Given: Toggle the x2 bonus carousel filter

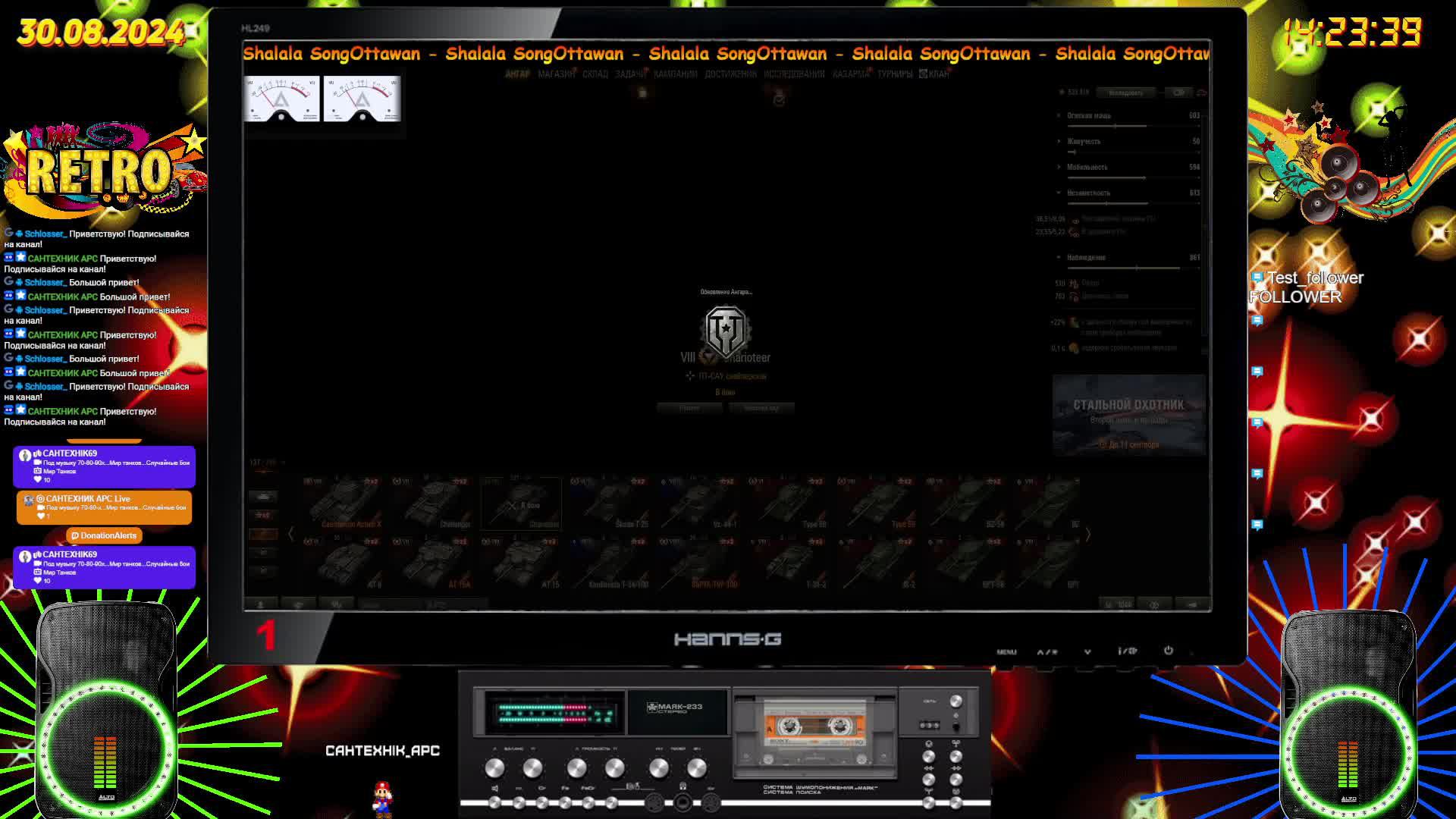Looking at the screenshot, I should 263,516.
